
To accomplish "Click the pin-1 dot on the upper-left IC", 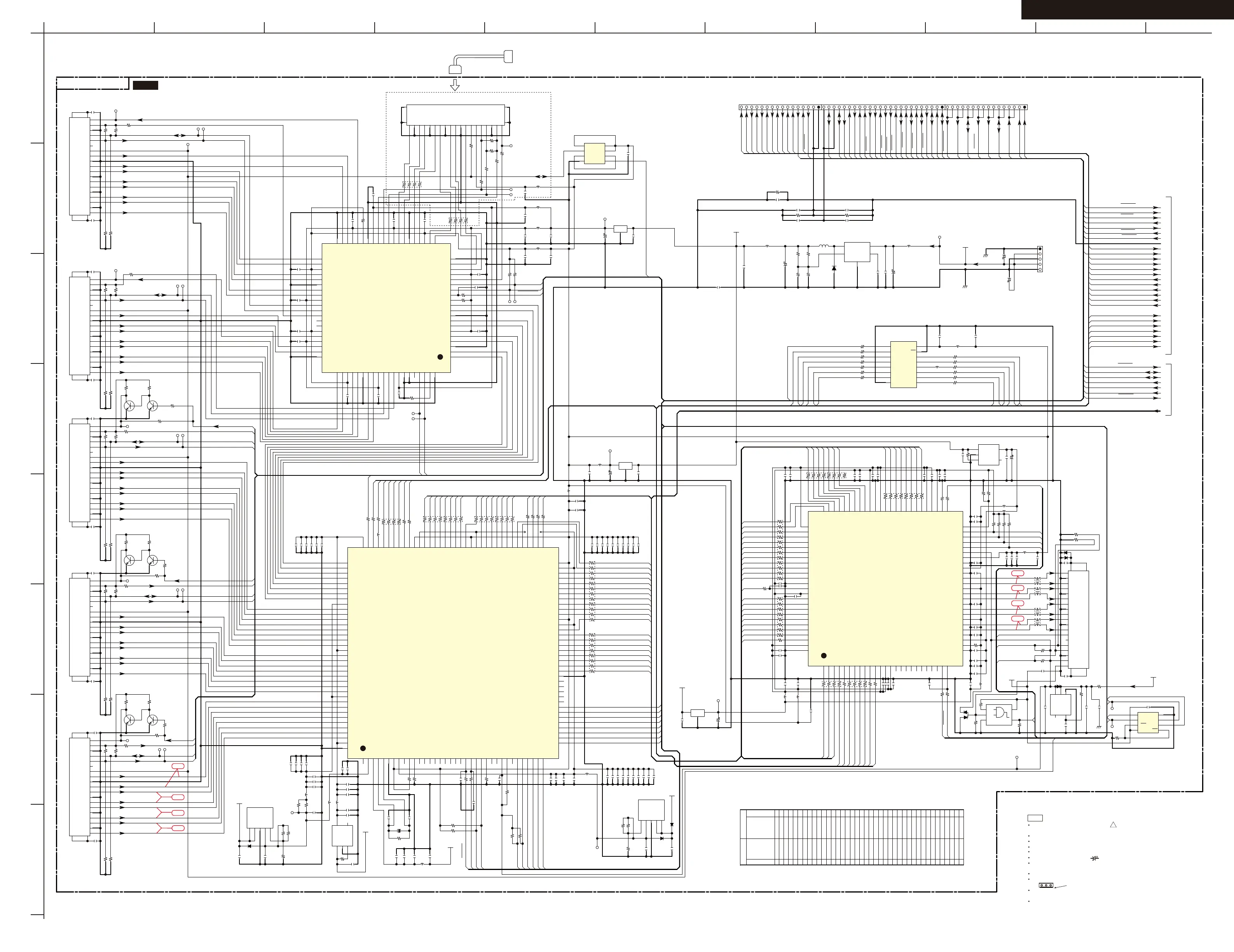I will tap(440, 357).
